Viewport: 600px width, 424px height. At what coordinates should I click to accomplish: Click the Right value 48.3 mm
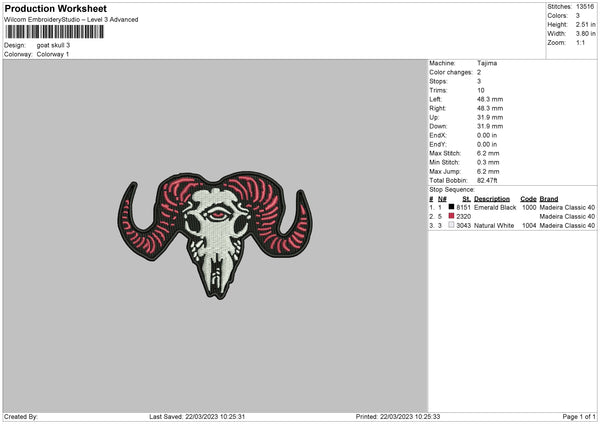[490, 108]
